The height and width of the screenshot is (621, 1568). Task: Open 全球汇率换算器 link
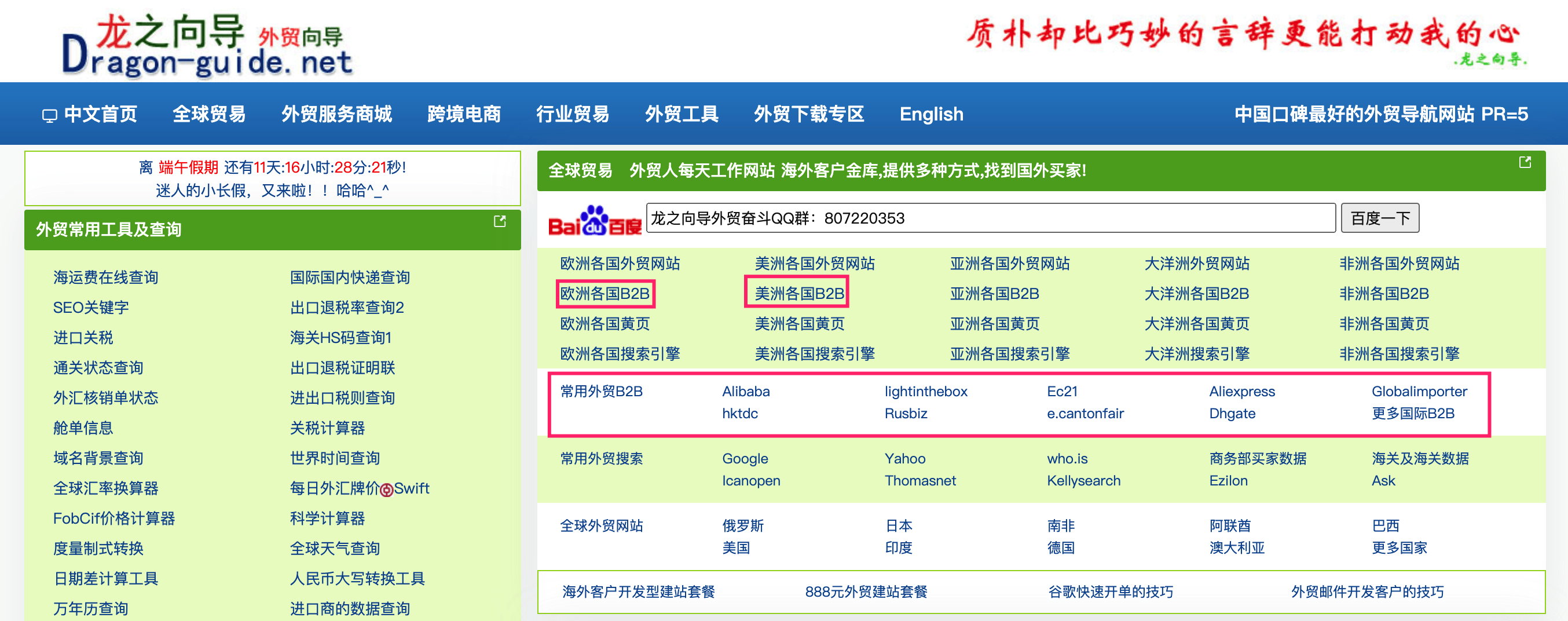105,488
